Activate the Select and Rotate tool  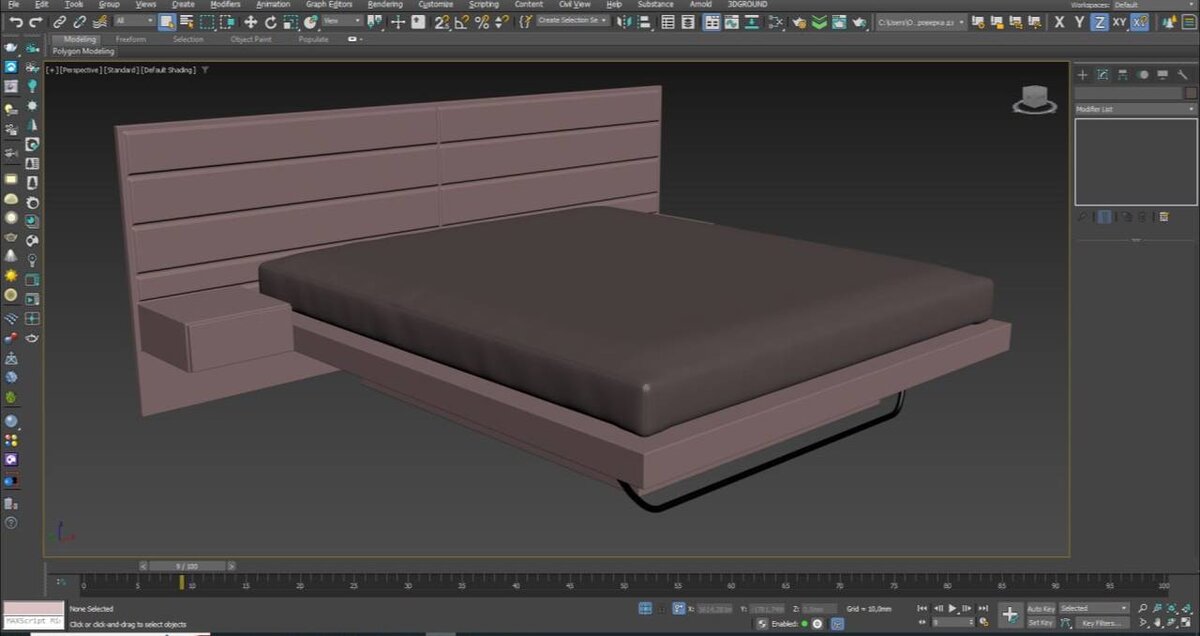[x=271, y=21]
